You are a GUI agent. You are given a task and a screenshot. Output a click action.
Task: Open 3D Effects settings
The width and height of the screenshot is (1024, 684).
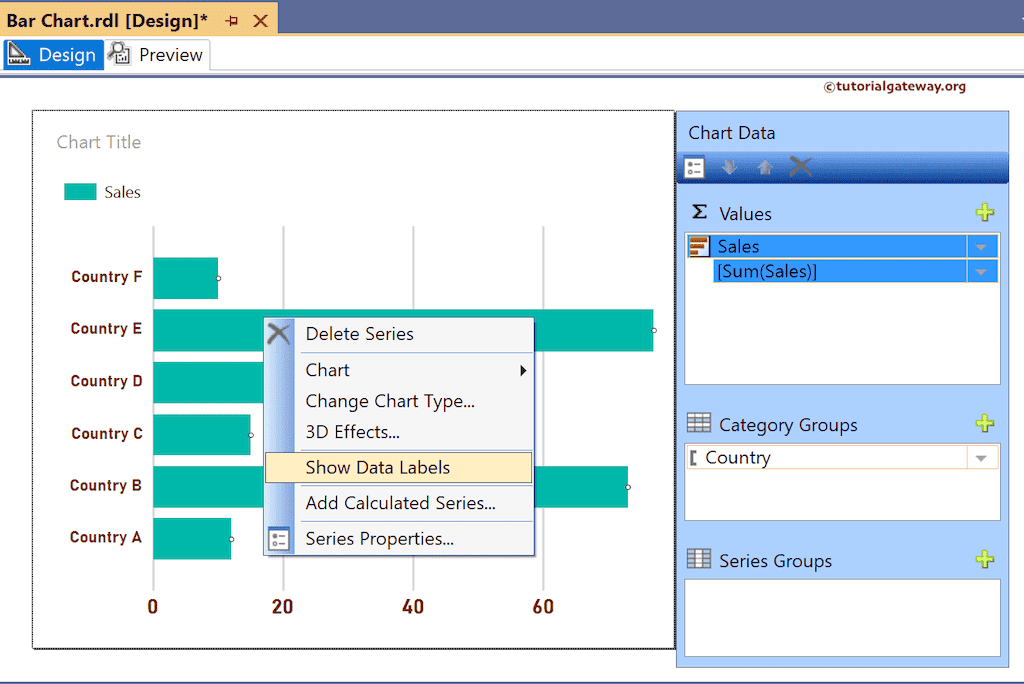point(349,432)
